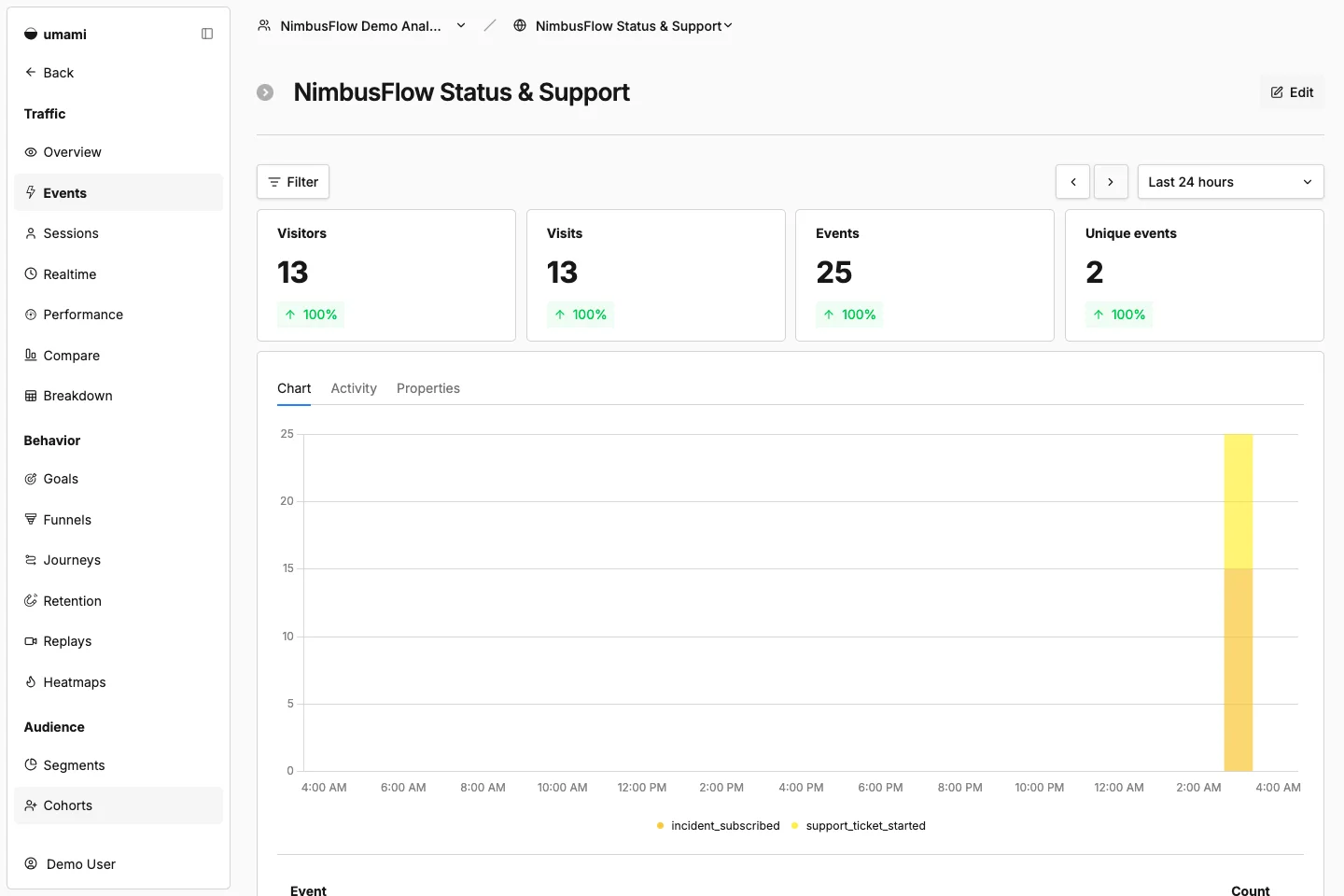Open Compare in the sidebar
The width and height of the screenshot is (1344, 896).
pyautogui.click(x=119, y=356)
